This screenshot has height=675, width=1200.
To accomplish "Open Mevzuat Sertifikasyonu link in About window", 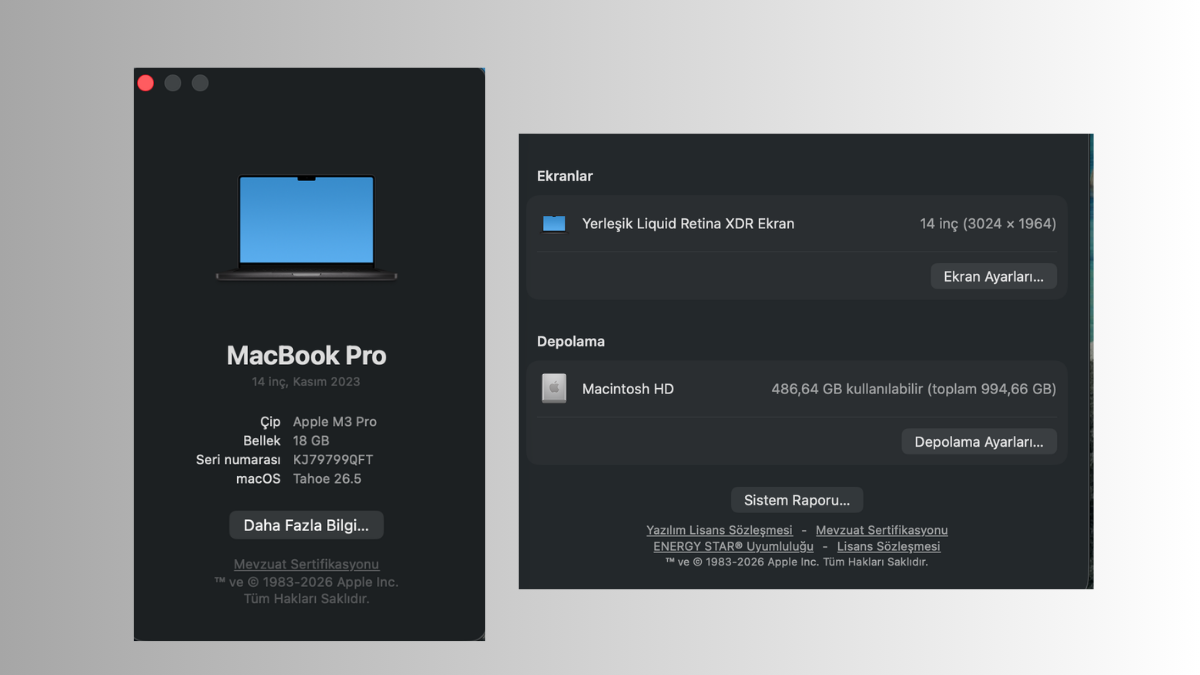I will click(x=306, y=565).
